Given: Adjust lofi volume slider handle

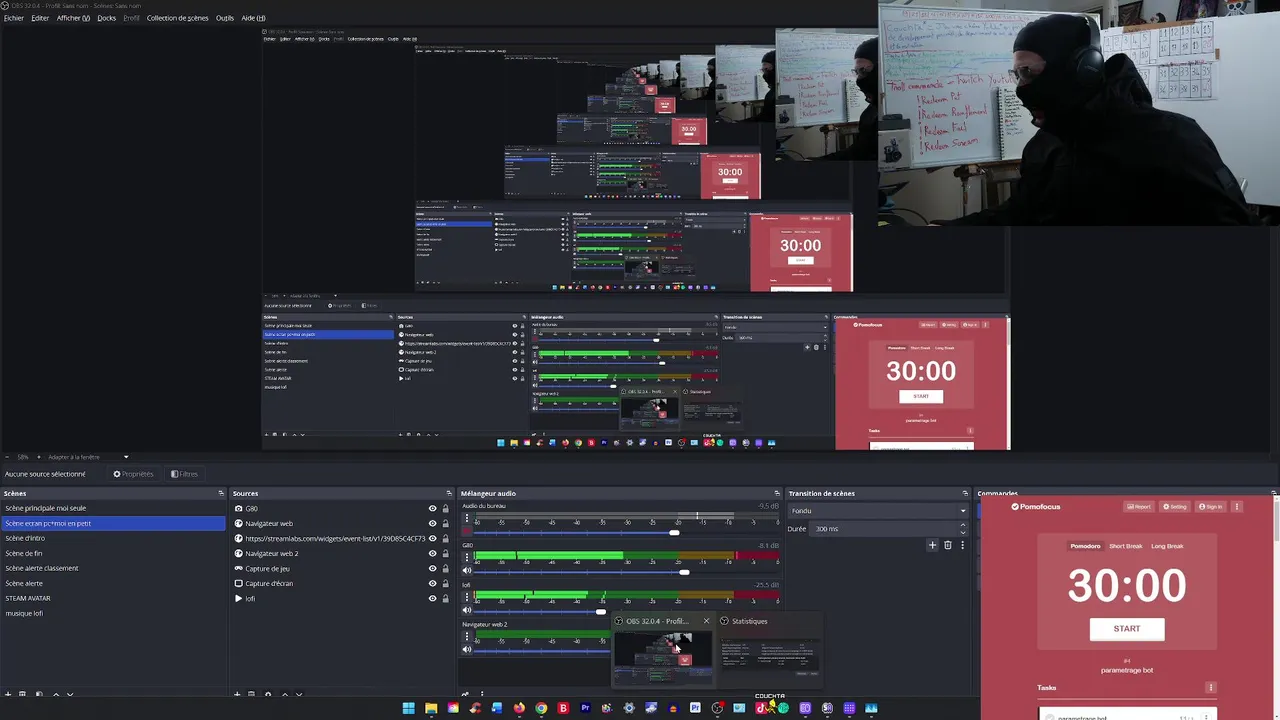Looking at the screenshot, I should point(600,610).
